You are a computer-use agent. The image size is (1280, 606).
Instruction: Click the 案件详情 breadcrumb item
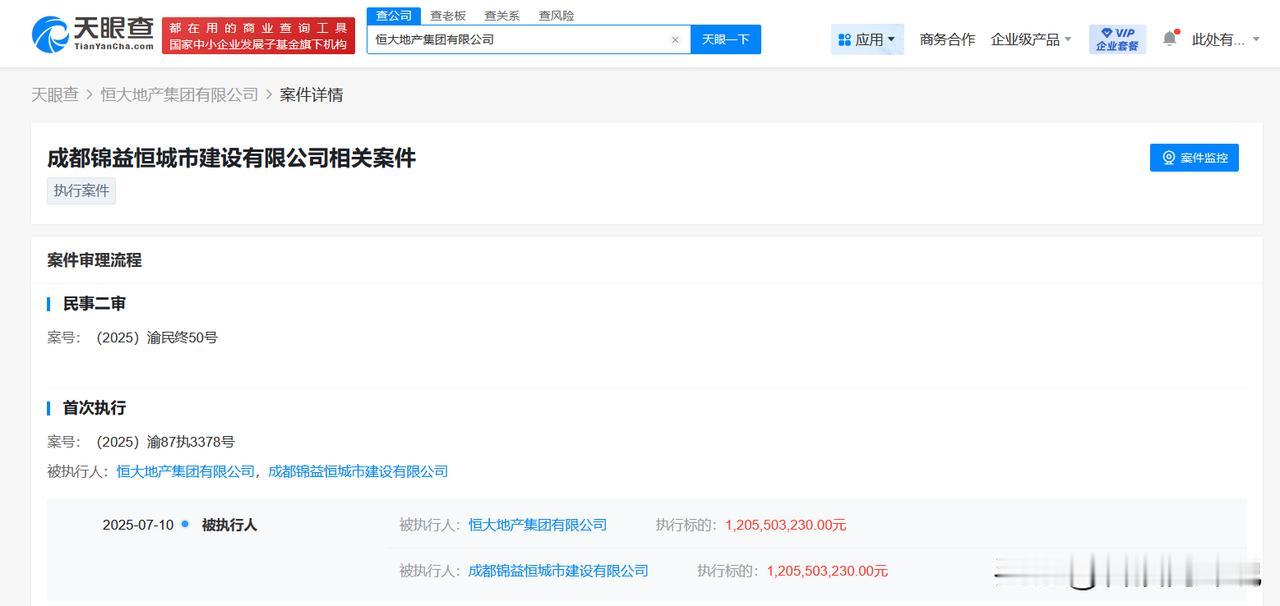coord(311,95)
